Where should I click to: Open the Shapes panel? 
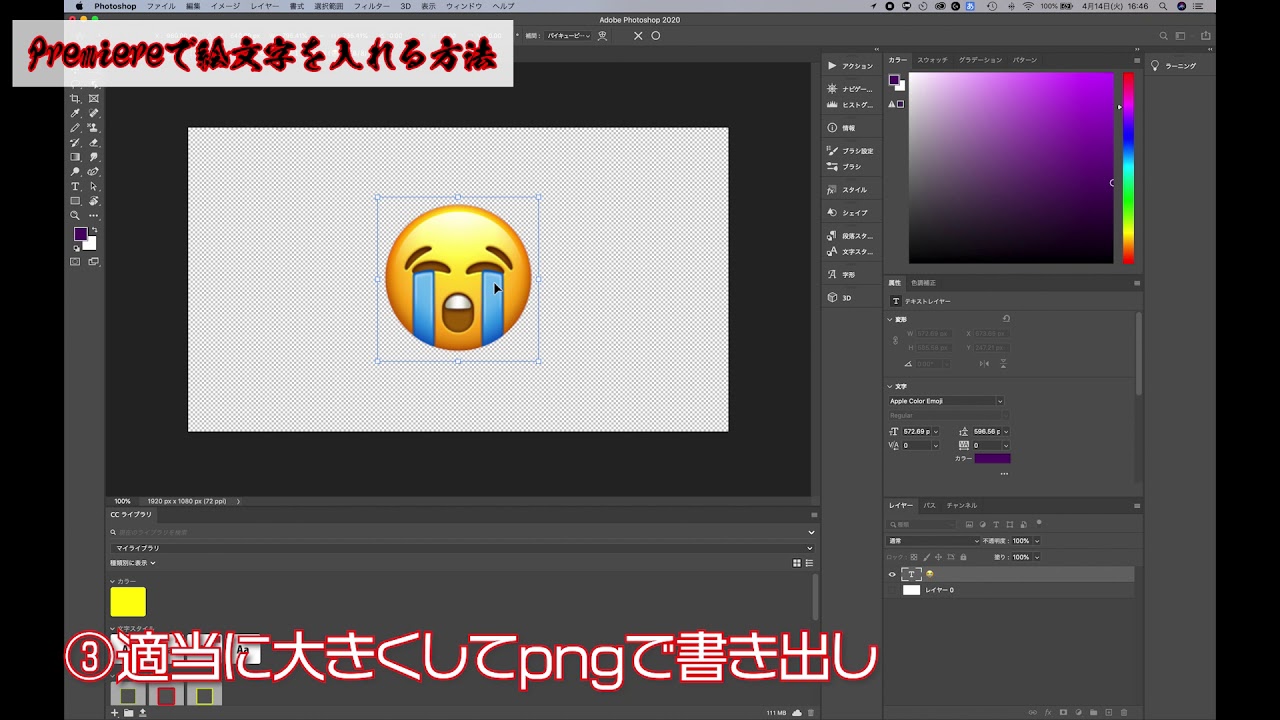pos(847,213)
